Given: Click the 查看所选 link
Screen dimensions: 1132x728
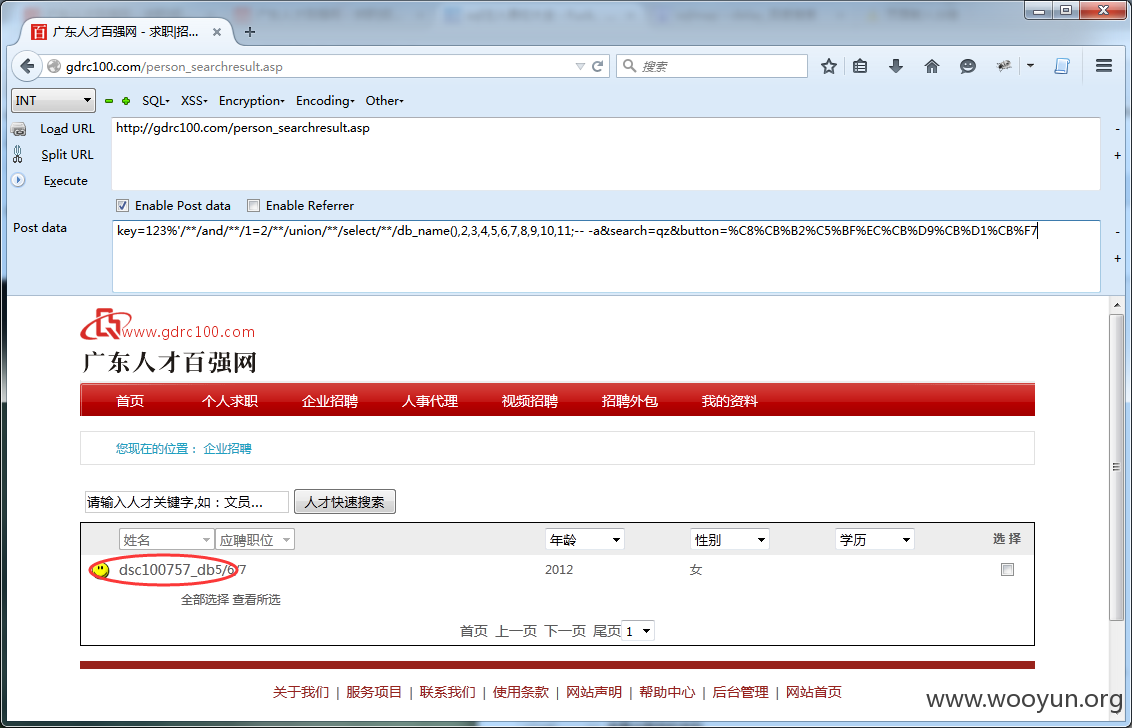Looking at the screenshot, I should pos(256,599).
